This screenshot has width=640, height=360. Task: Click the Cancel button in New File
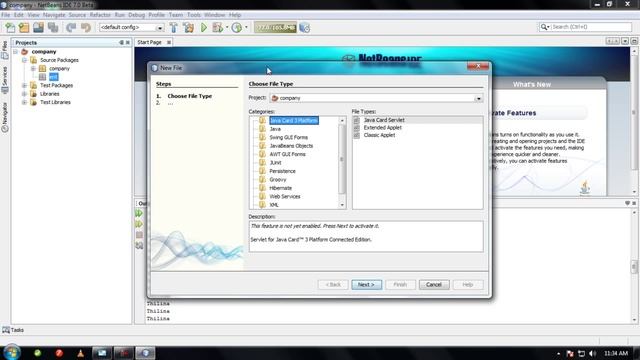(x=434, y=284)
